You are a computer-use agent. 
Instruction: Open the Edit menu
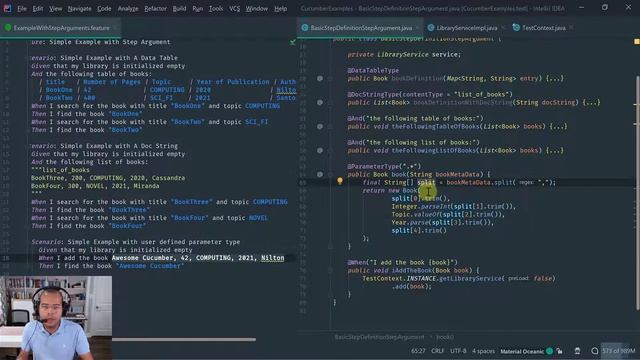[38, 9]
